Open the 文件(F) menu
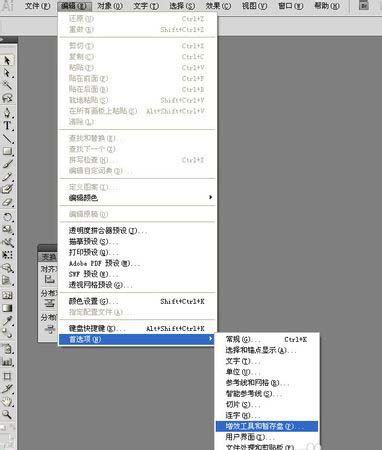 (x=37, y=6)
